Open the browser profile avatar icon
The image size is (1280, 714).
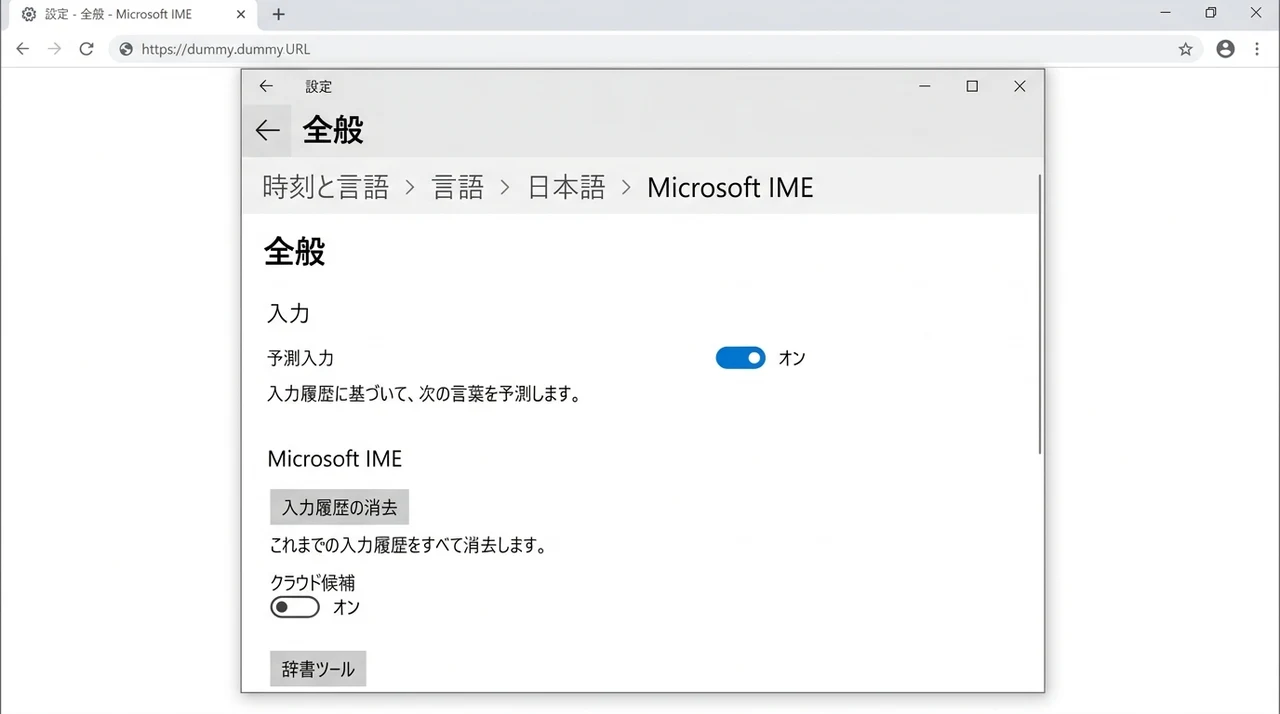1225,49
